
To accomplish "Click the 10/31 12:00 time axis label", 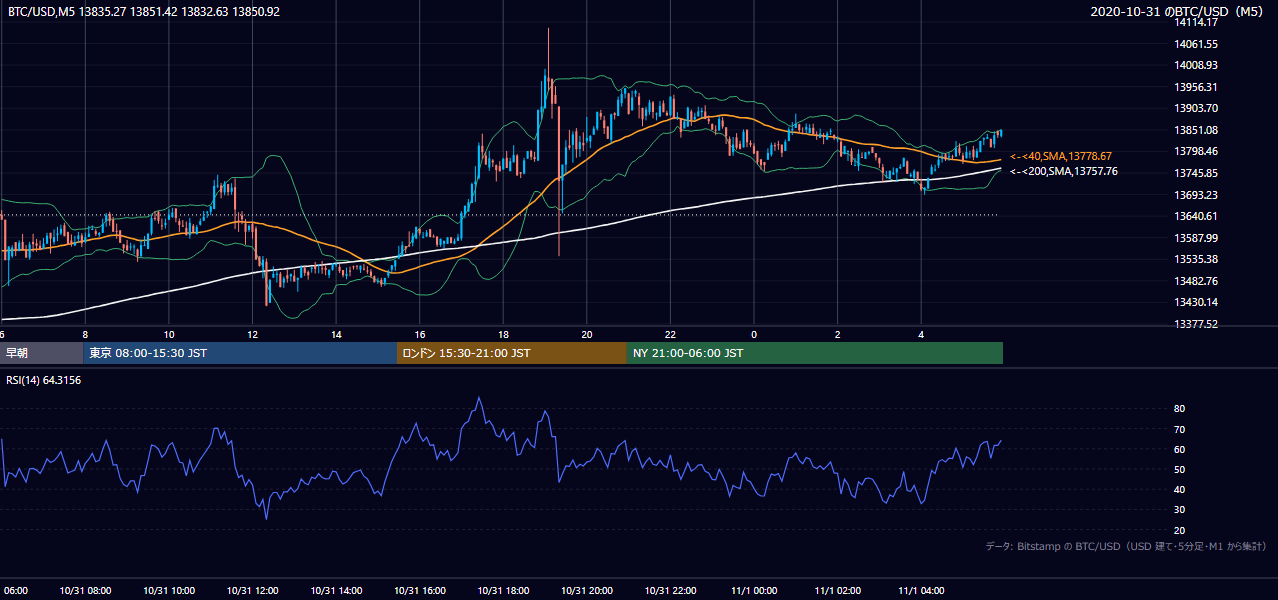I will (x=252, y=591).
